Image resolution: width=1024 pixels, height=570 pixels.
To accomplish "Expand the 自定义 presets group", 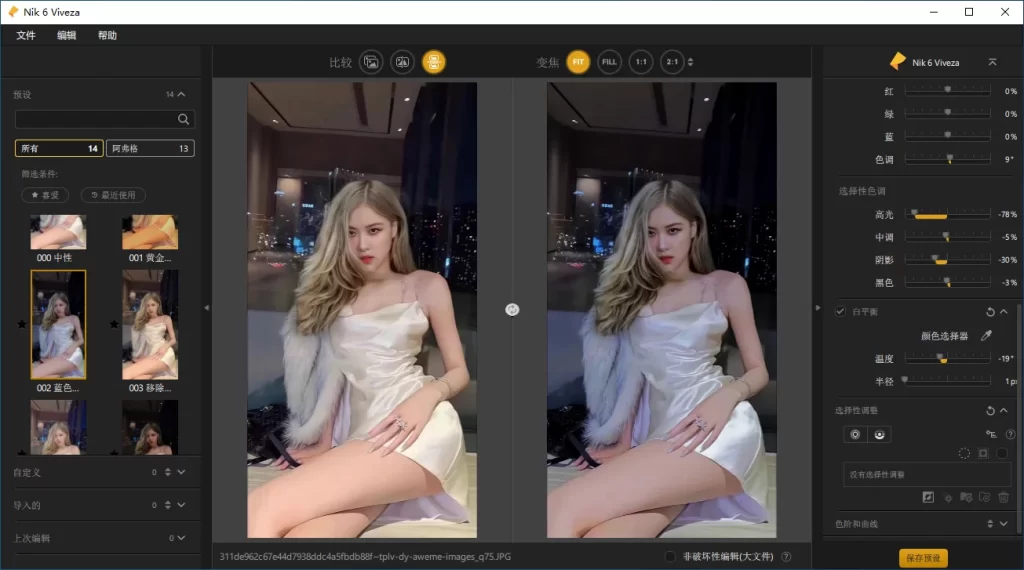I will pos(181,472).
